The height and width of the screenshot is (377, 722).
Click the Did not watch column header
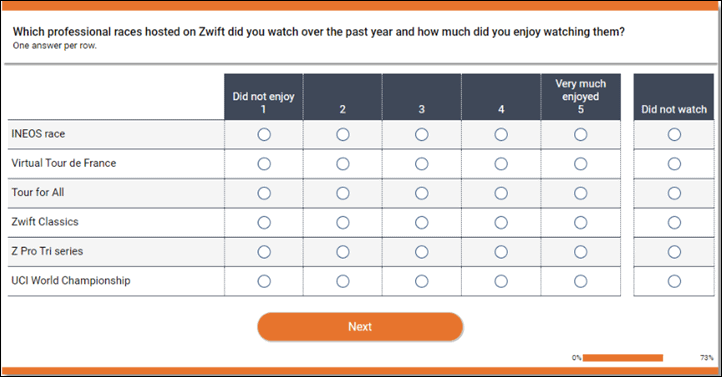pos(674,97)
